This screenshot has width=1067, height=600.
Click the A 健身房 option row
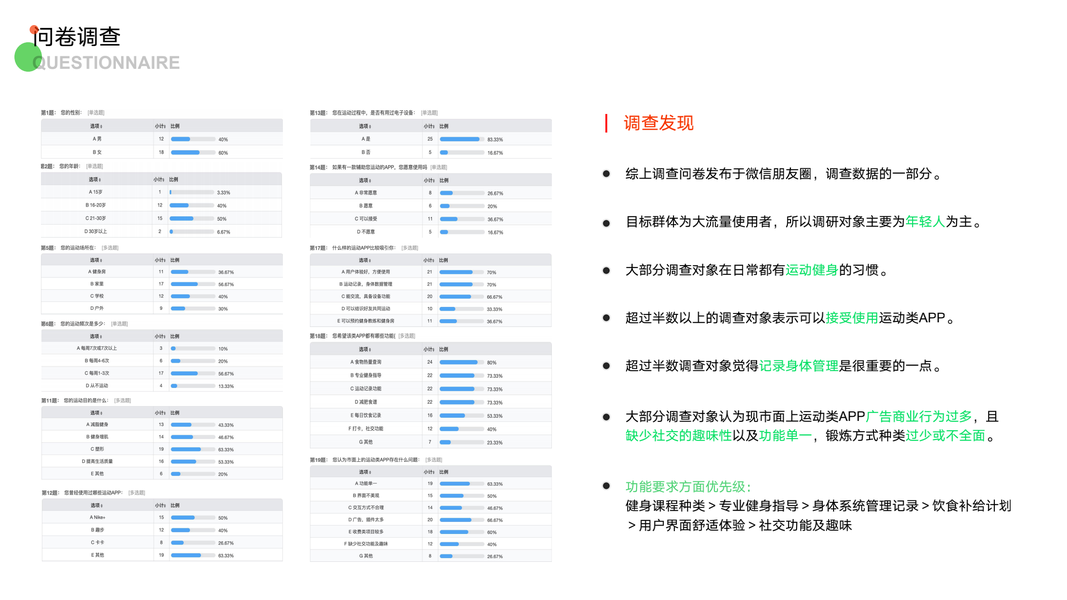(162, 272)
